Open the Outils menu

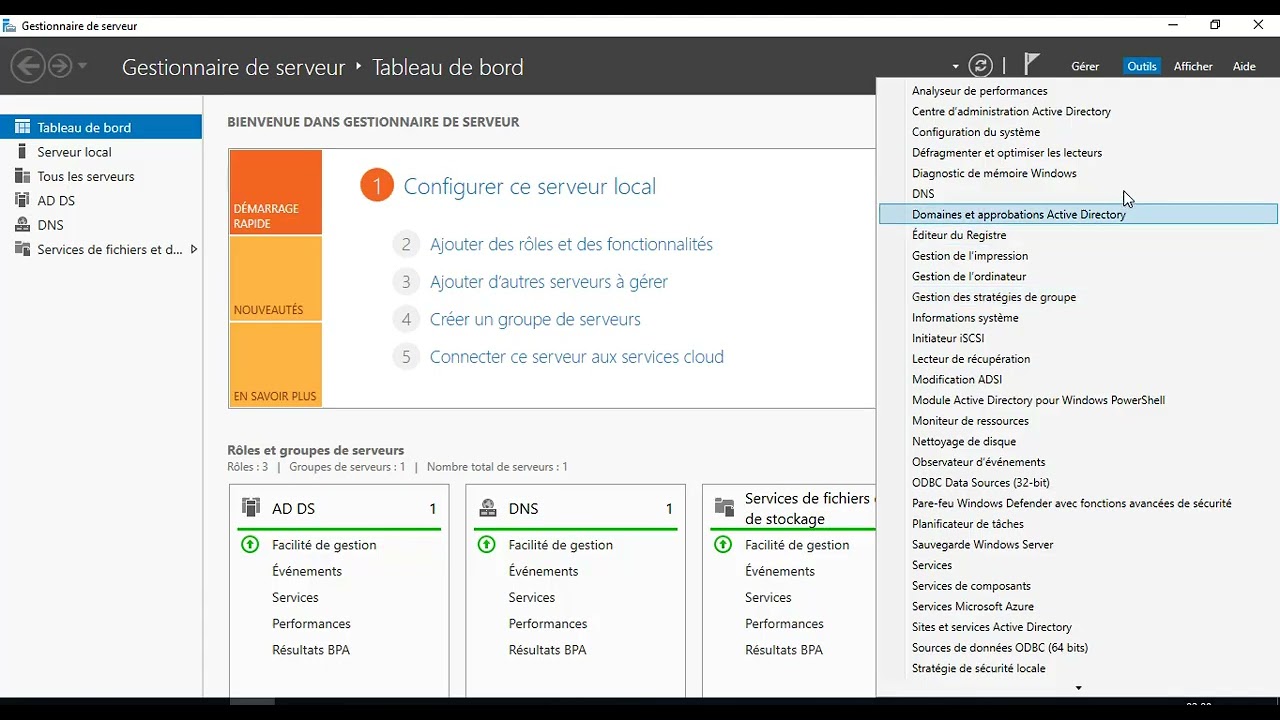(x=1141, y=67)
